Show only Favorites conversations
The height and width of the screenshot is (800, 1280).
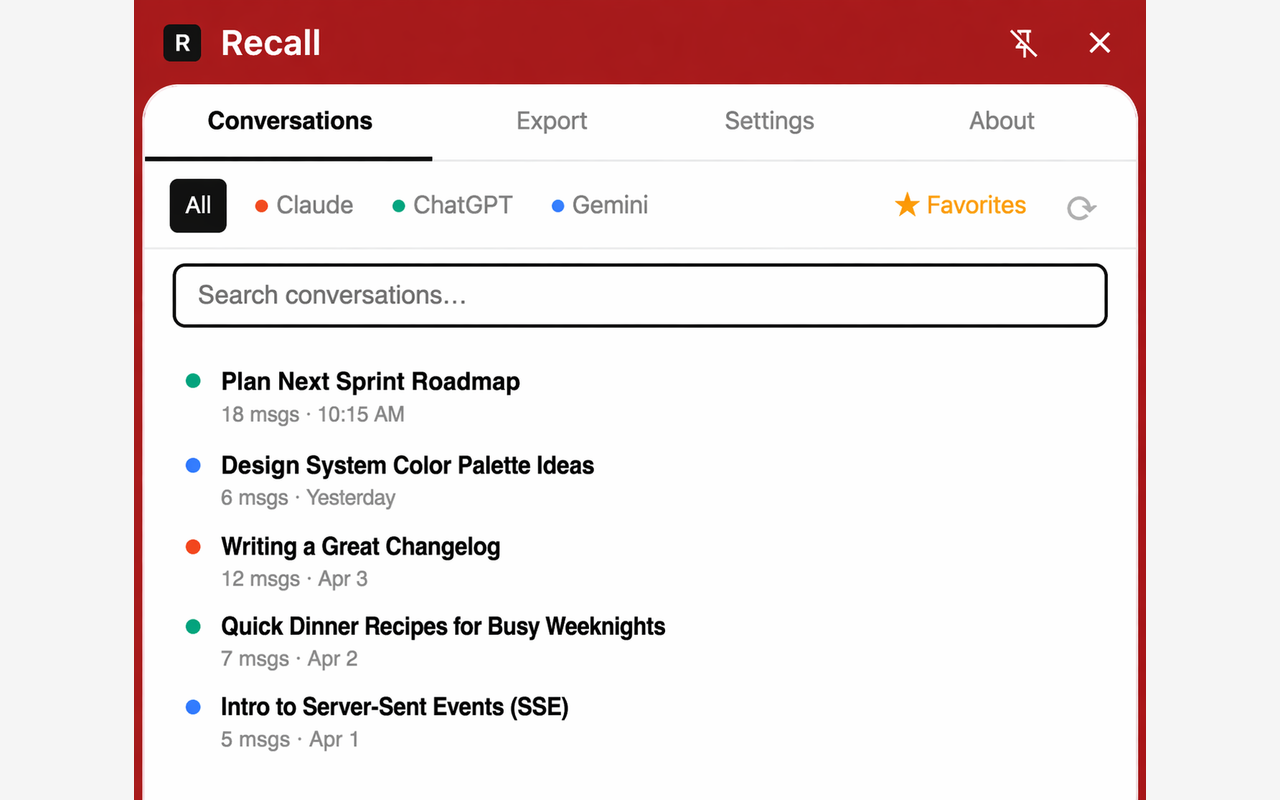(x=960, y=204)
